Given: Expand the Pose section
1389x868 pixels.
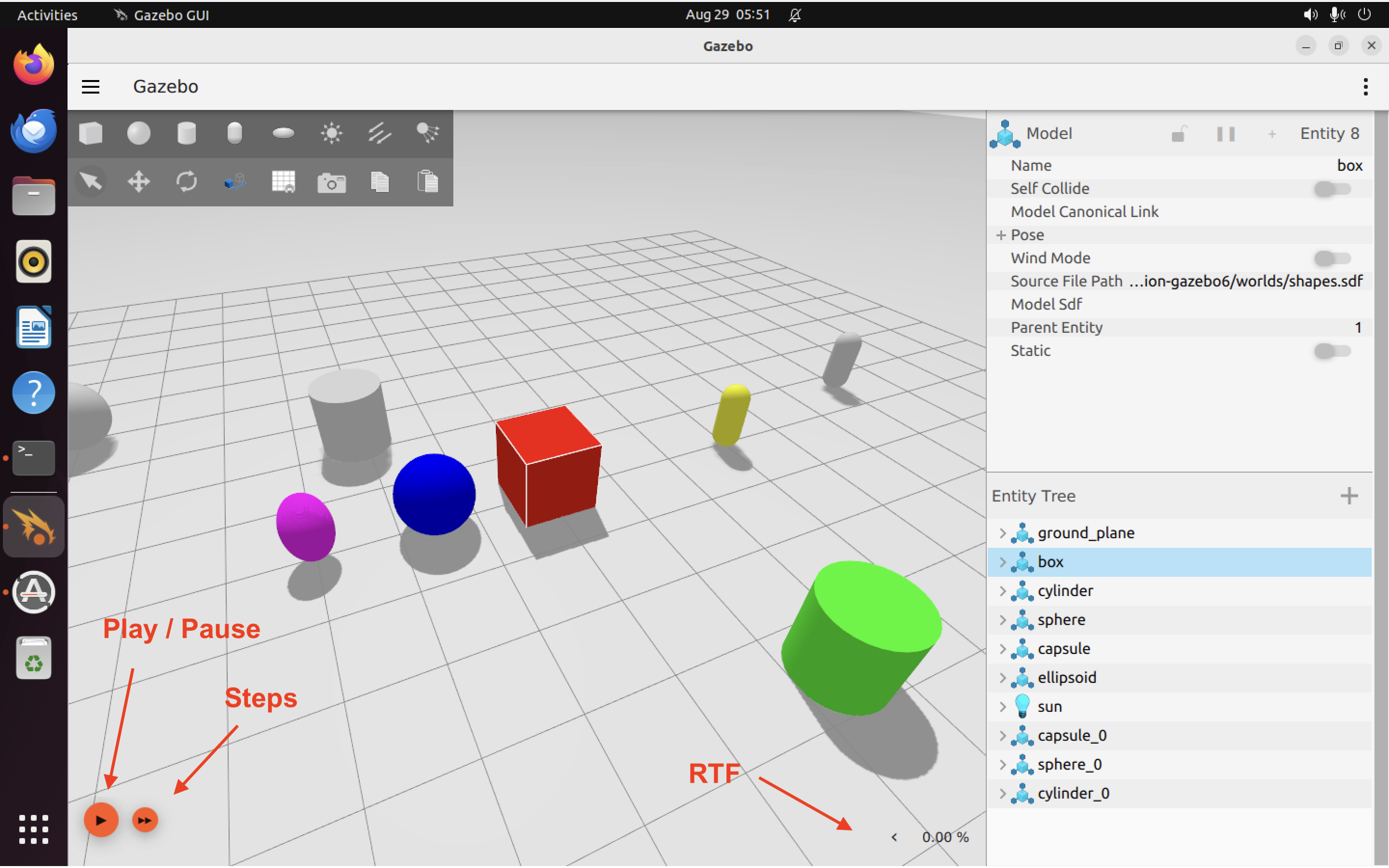Looking at the screenshot, I should pyautogui.click(x=1001, y=235).
